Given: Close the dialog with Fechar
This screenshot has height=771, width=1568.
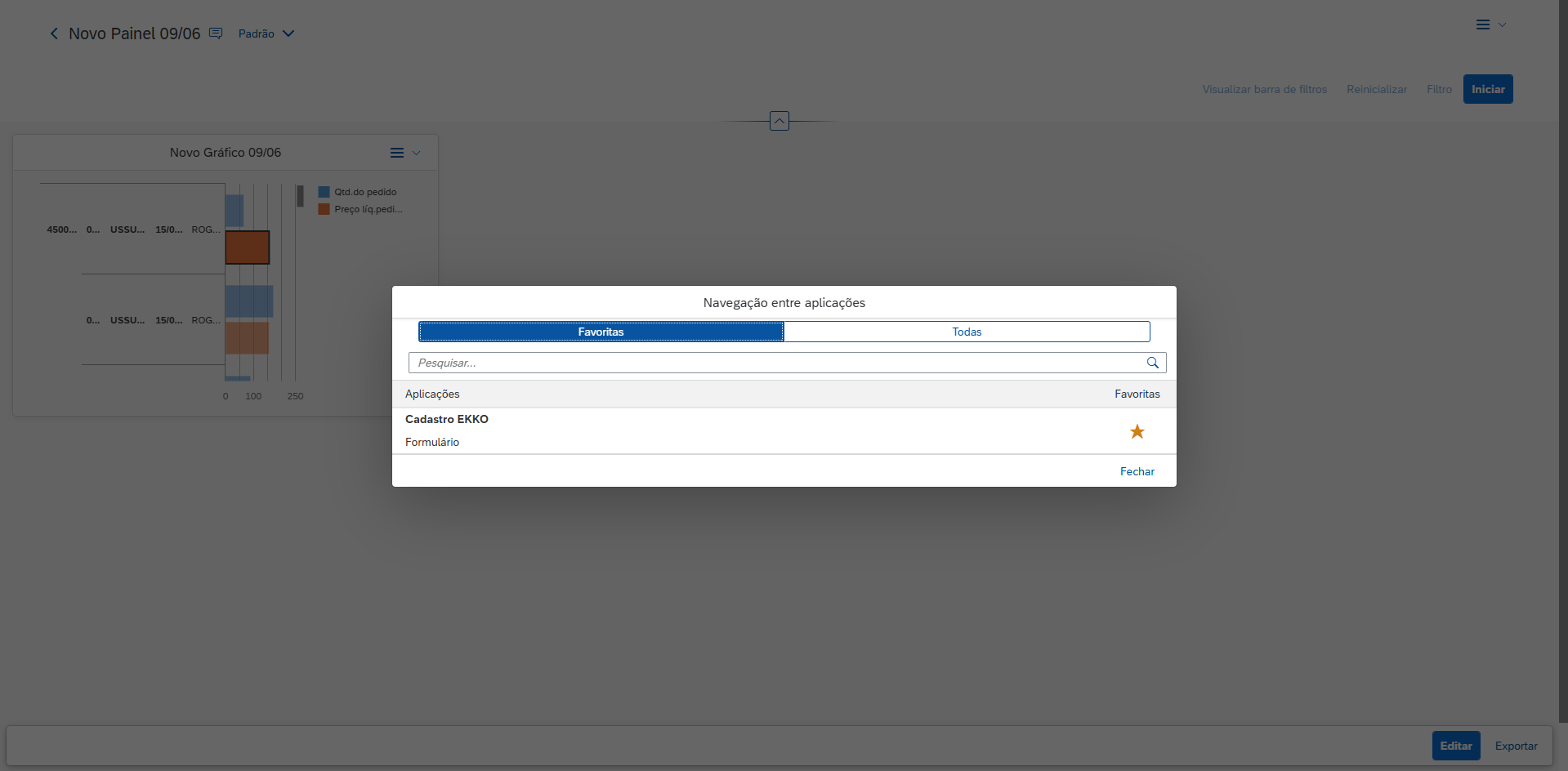Looking at the screenshot, I should 1137,471.
